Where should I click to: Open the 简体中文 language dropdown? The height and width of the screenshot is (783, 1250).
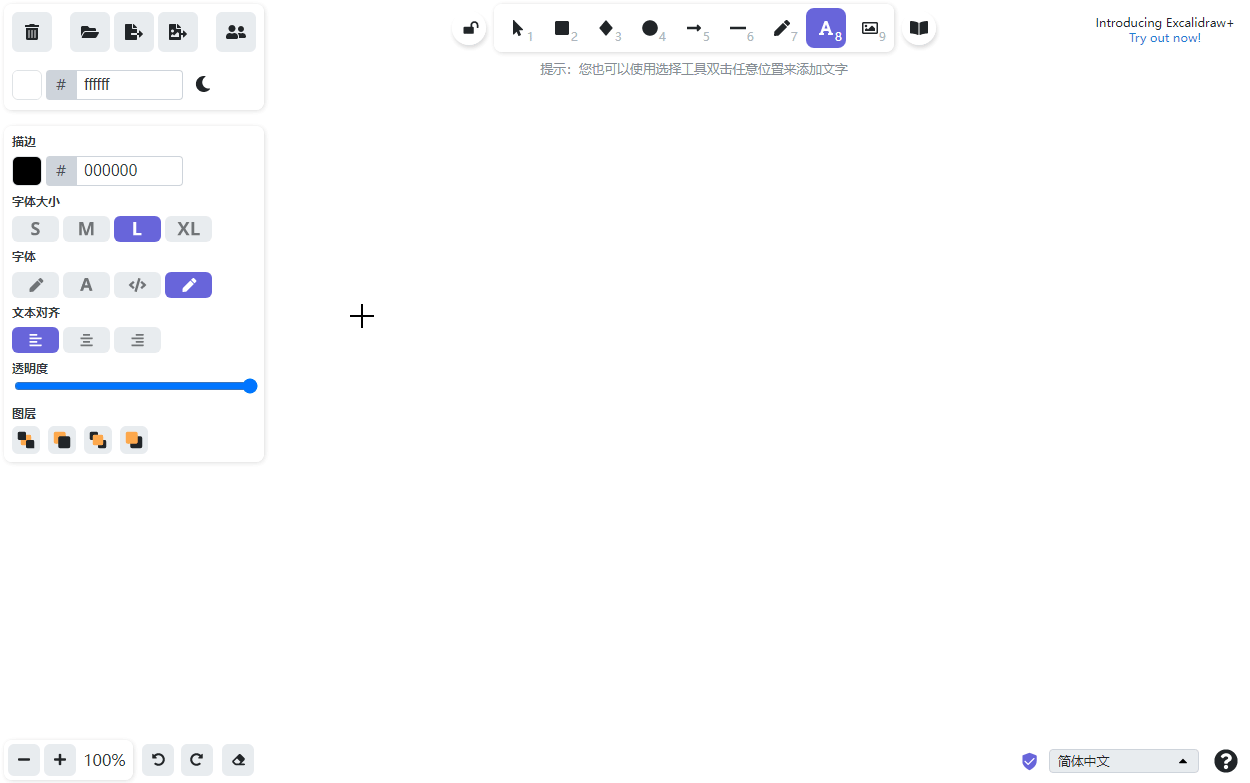(x=1123, y=761)
